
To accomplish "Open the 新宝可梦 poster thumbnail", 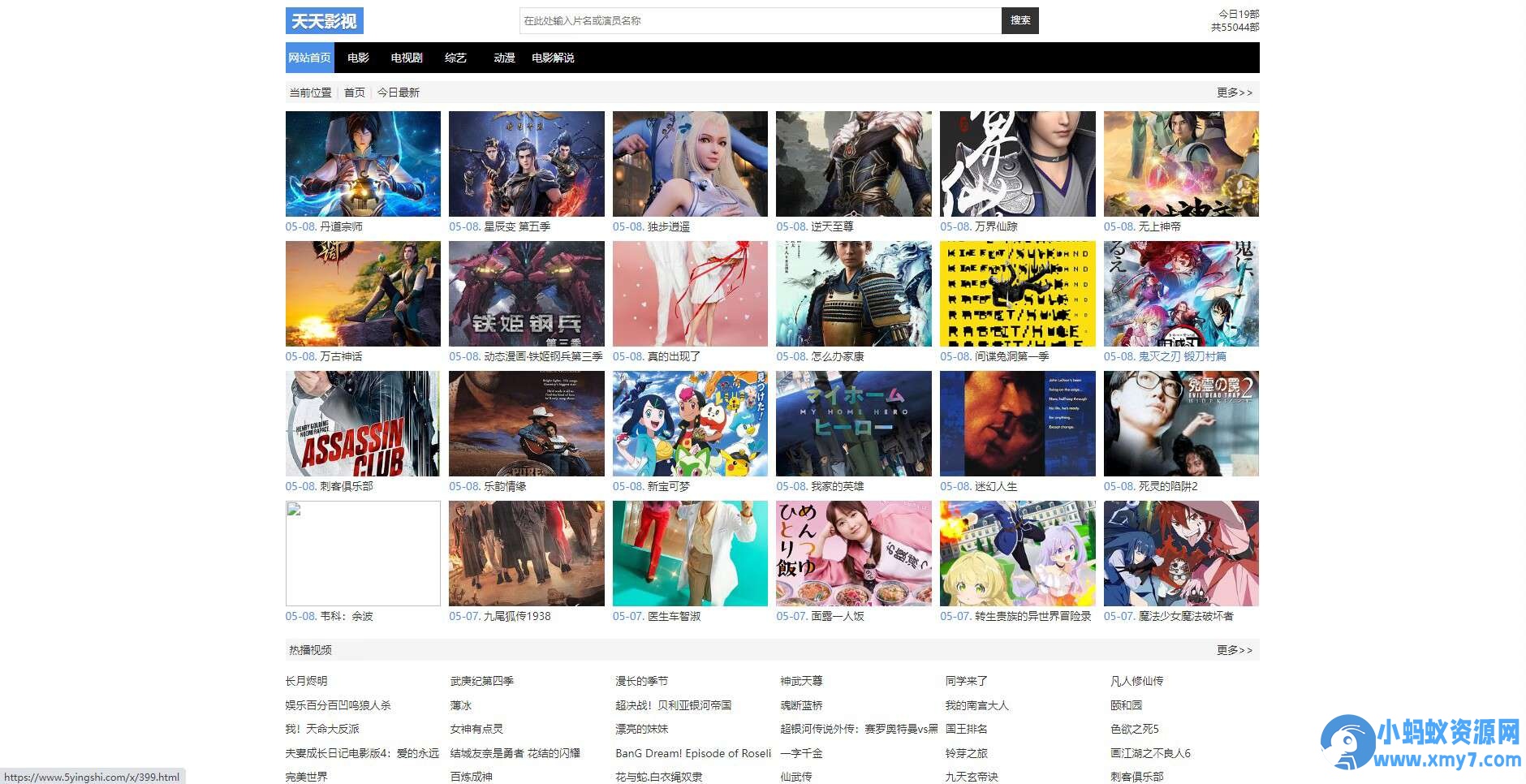I will pos(690,424).
